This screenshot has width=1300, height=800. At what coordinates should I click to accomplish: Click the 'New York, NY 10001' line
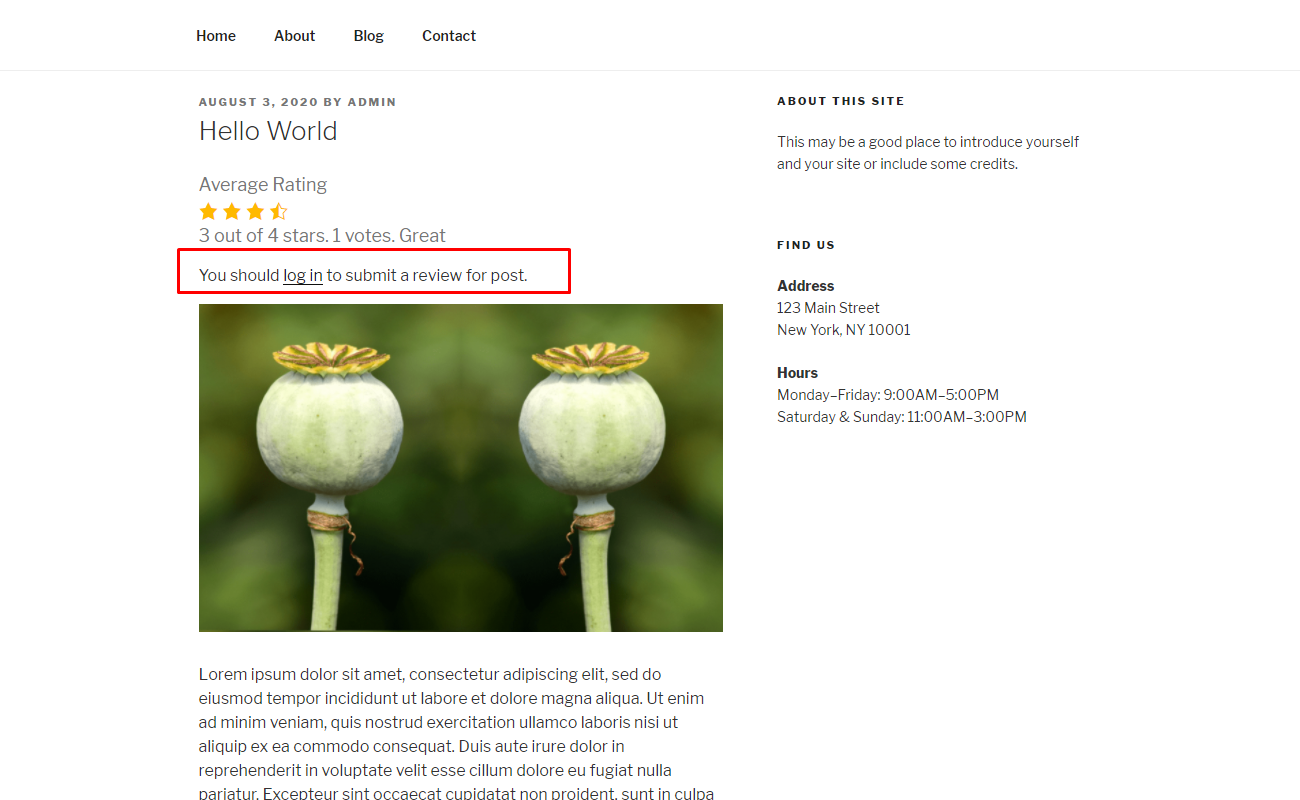(844, 330)
